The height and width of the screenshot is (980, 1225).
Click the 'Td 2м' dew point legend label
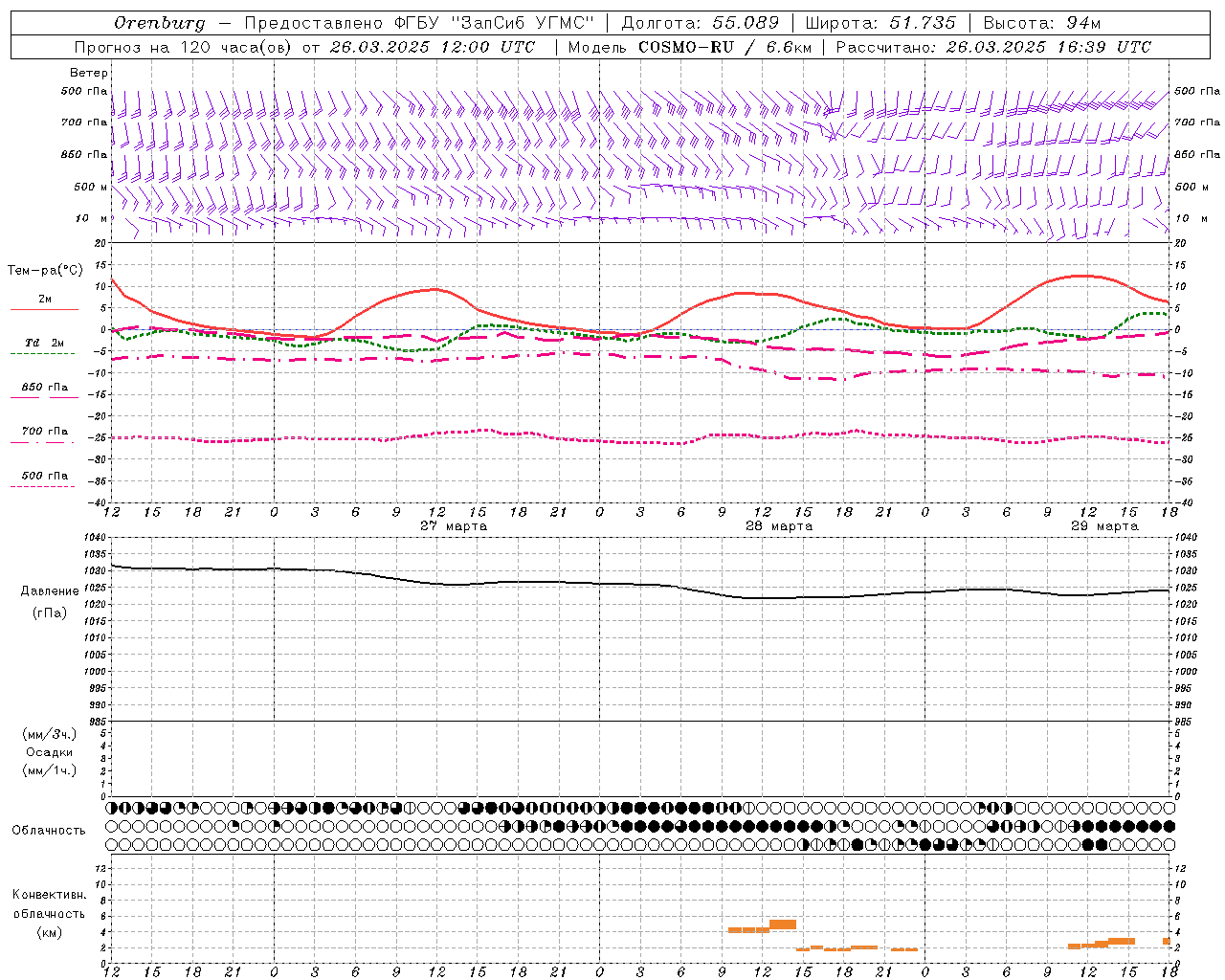(45, 343)
